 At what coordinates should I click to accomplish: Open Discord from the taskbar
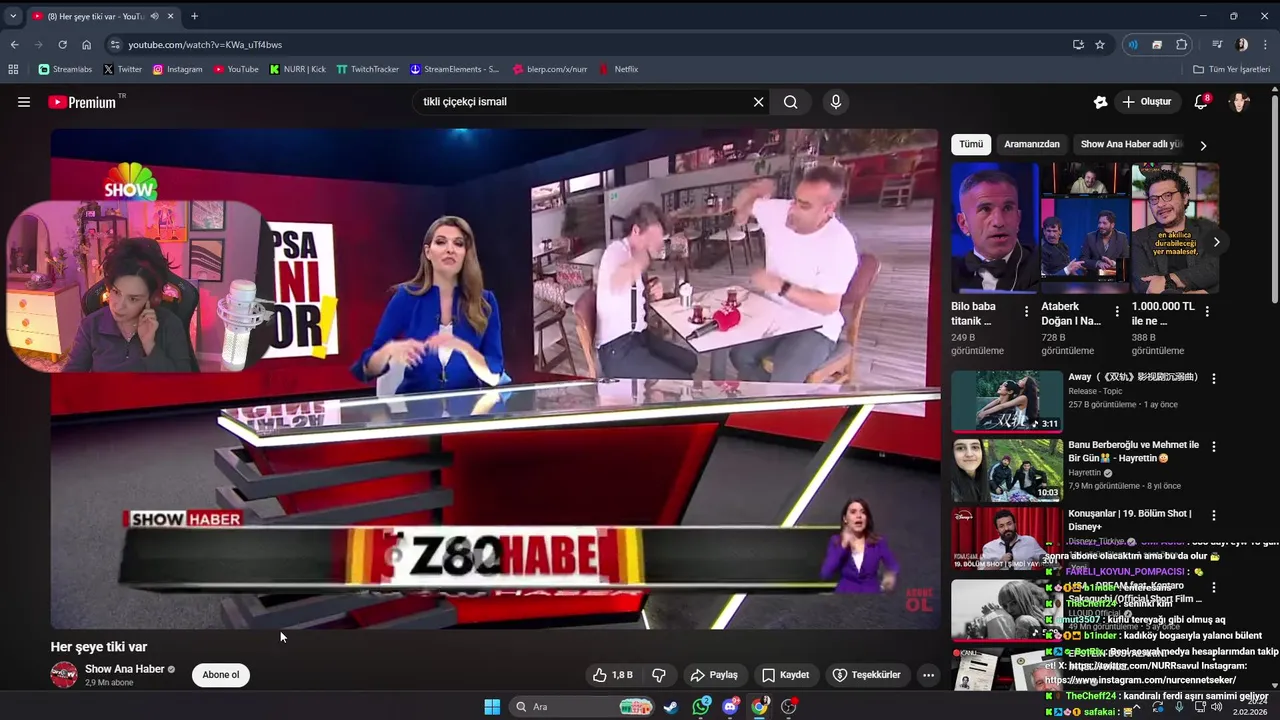pos(730,707)
